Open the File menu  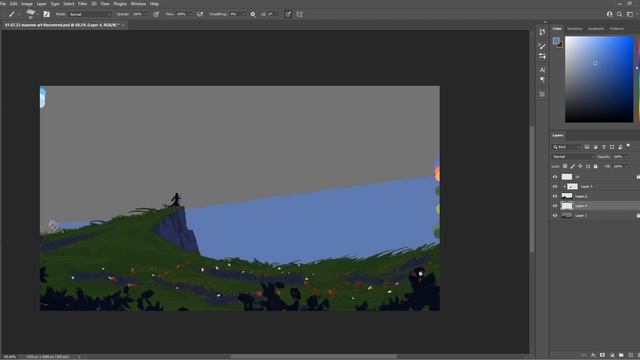(3, 4)
